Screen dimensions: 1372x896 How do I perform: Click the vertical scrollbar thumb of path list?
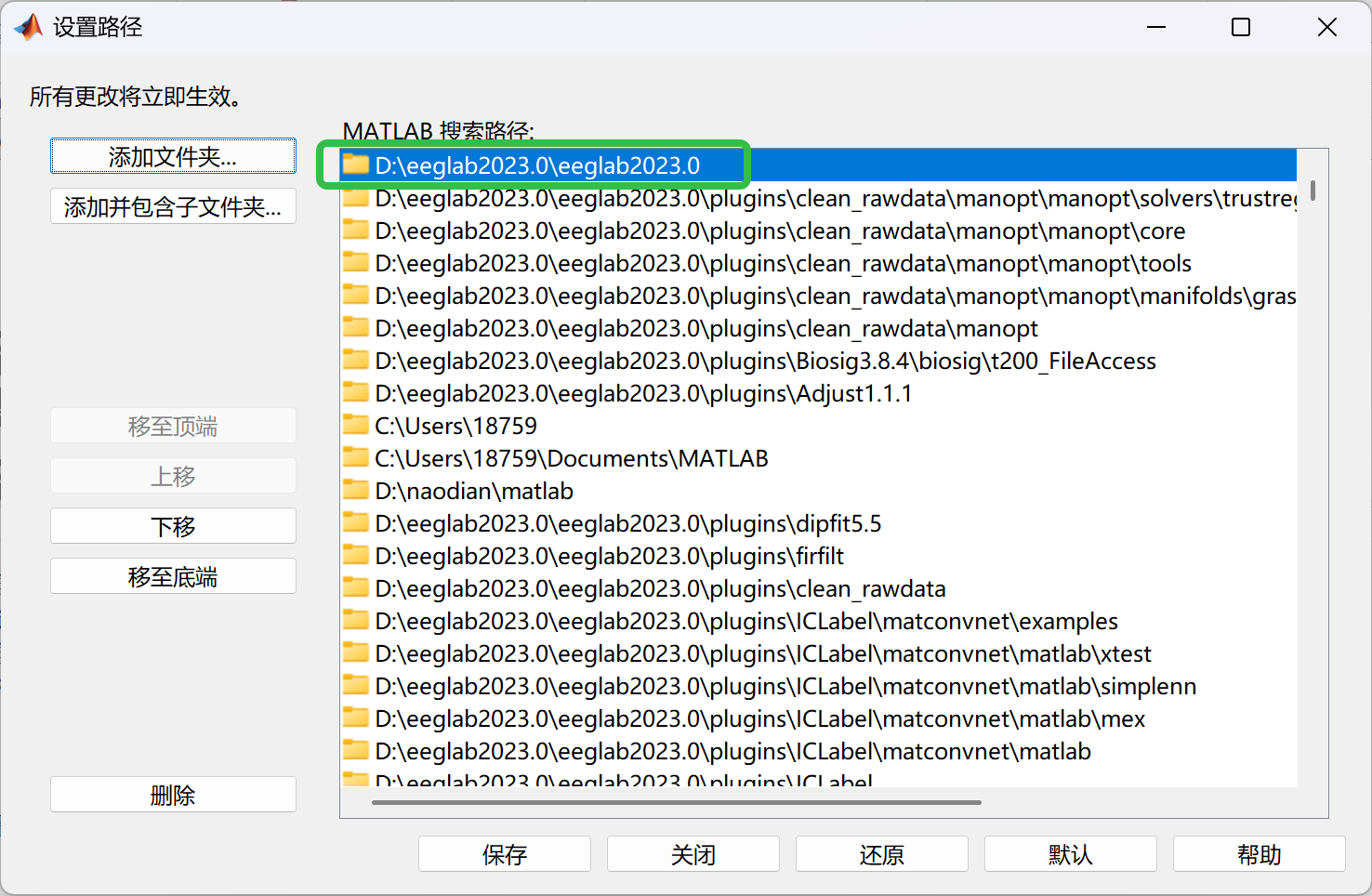1313,190
